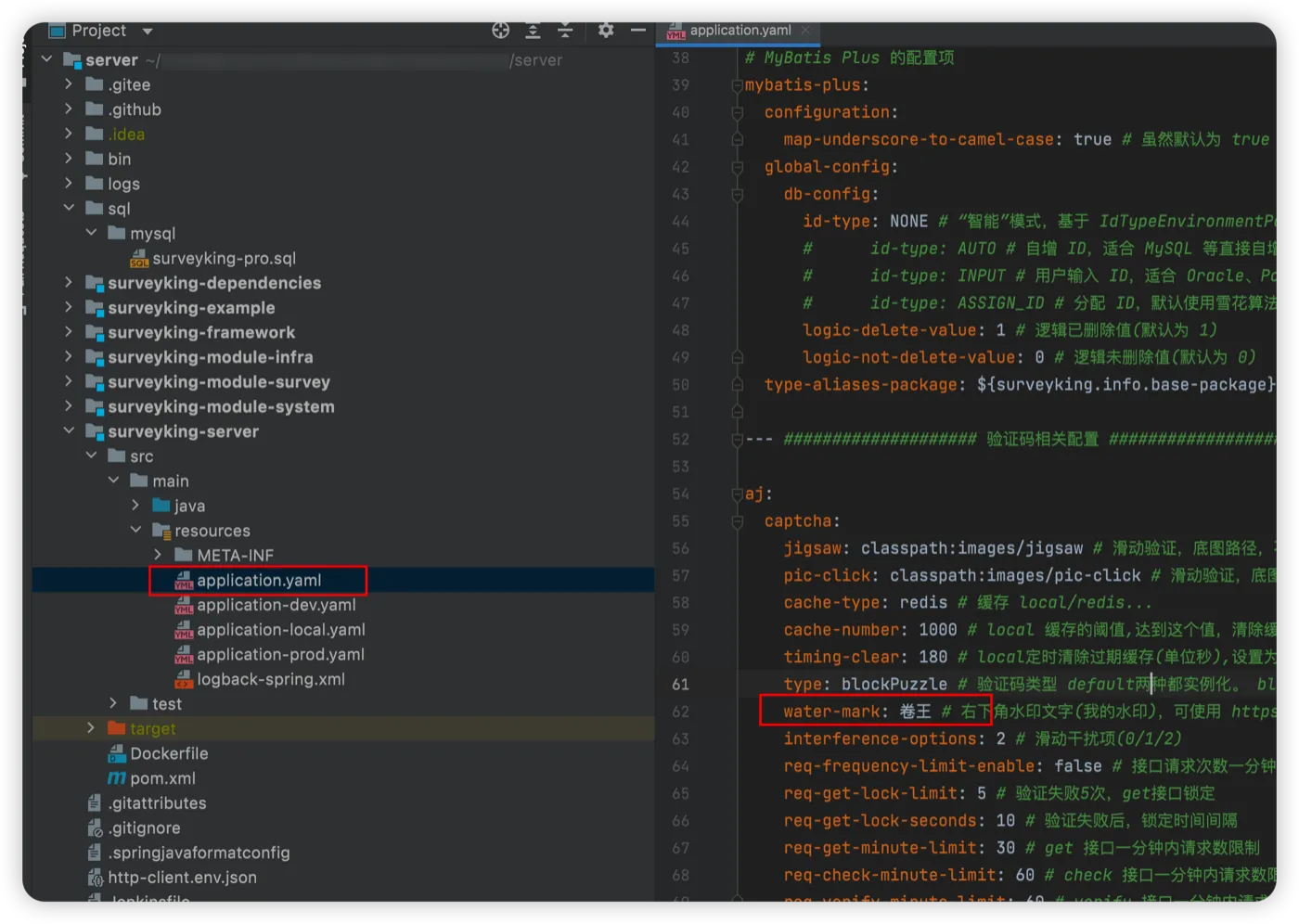Fold the db-config block in gutter
This screenshot has width=1299, height=924.
pyautogui.click(x=737, y=194)
